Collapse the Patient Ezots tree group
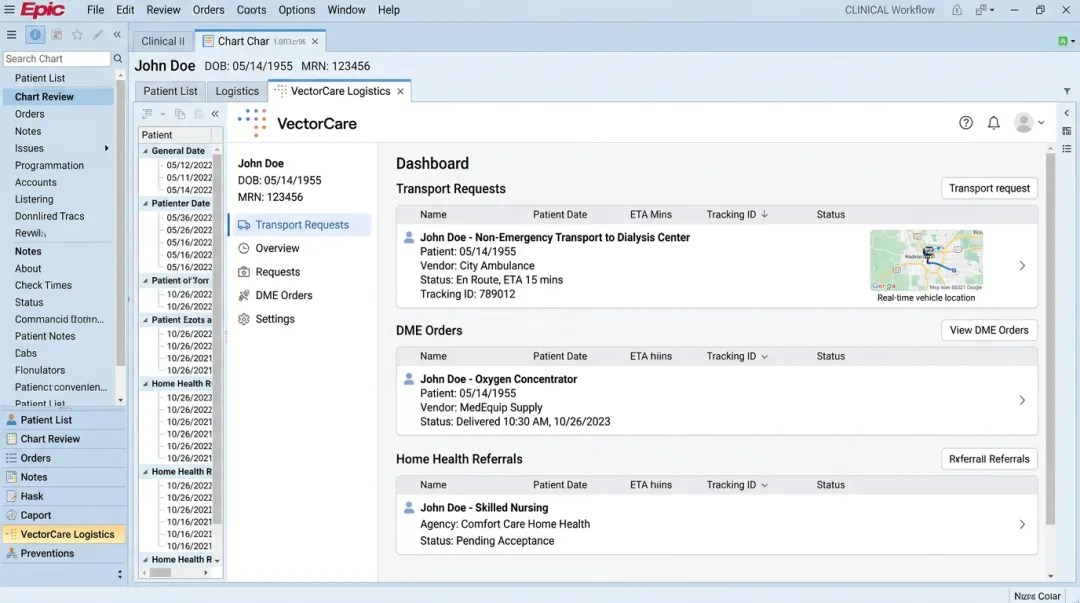This screenshot has width=1080, height=603. tap(145, 320)
